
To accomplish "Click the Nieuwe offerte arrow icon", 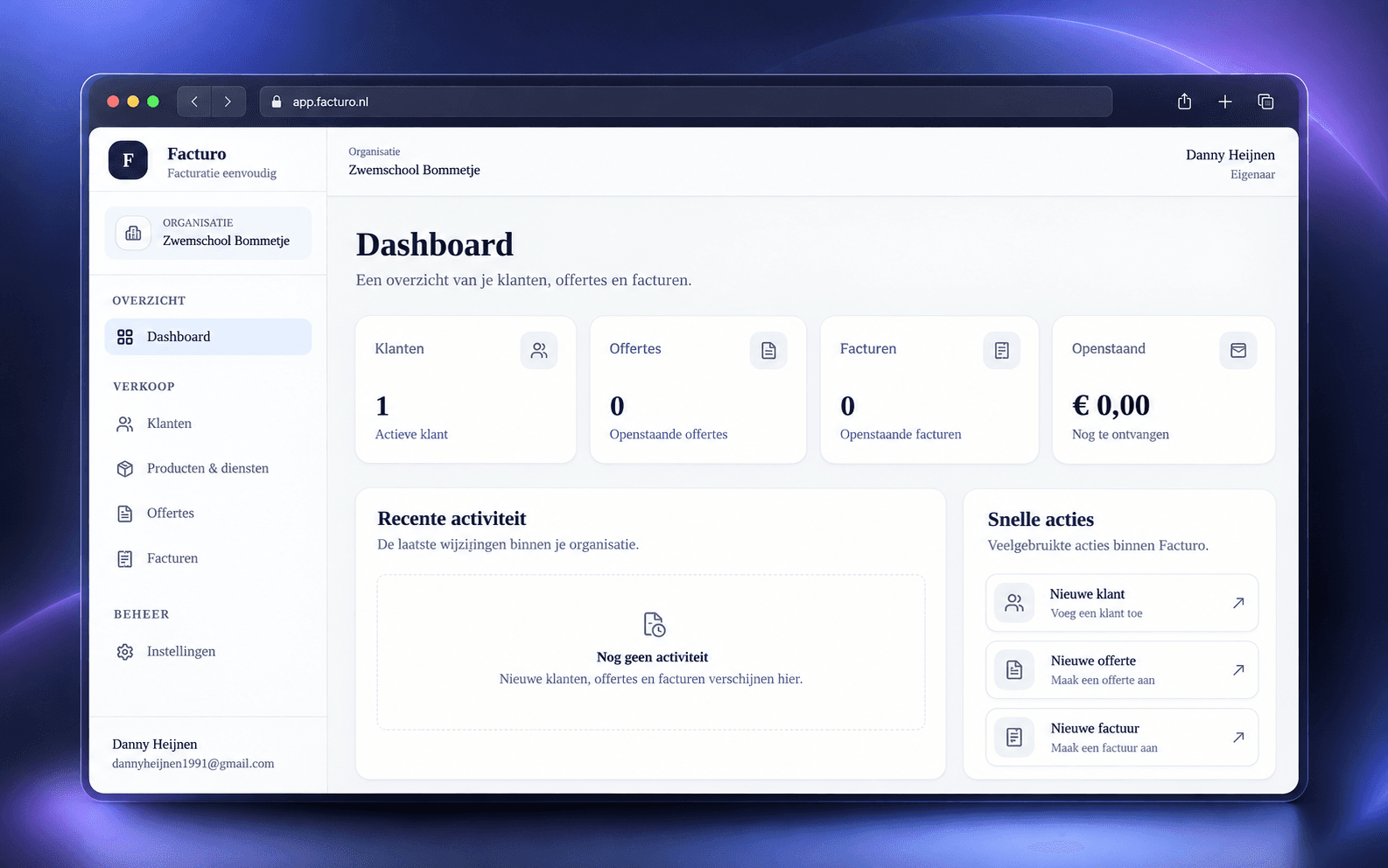I will click(x=1238, y=670).
